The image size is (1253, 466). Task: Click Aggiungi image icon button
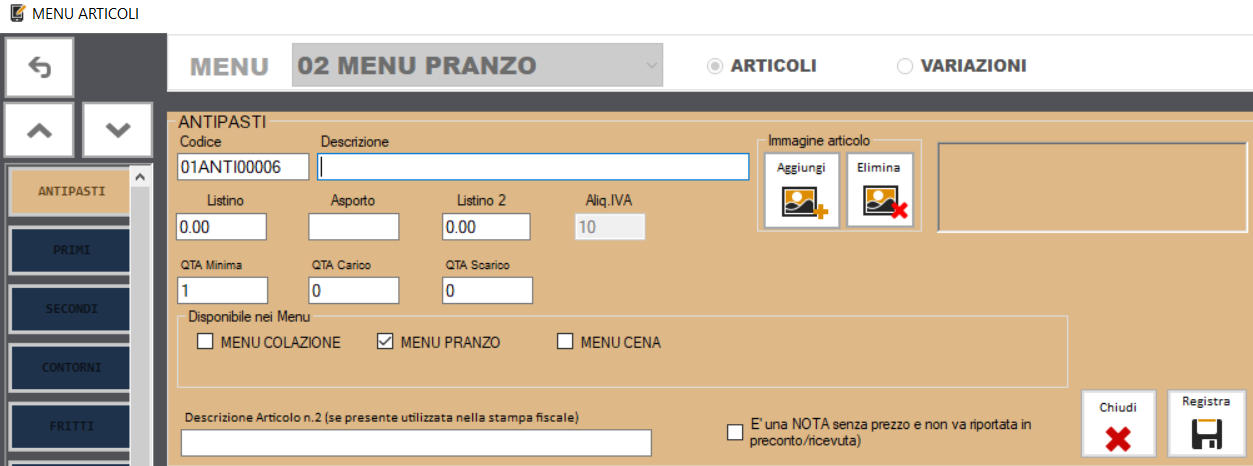pyautogui.click(x=801, y=190)
